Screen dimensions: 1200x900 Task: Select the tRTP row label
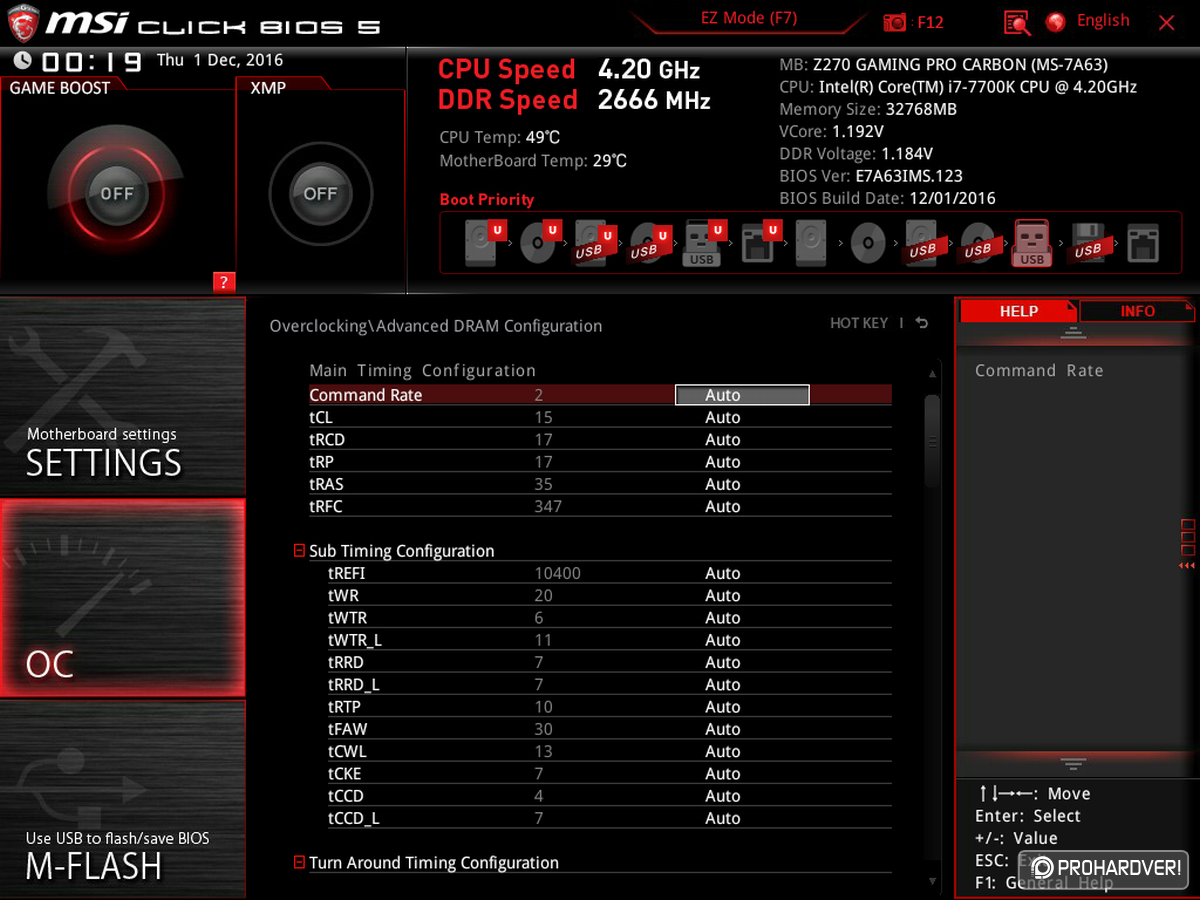344,707
